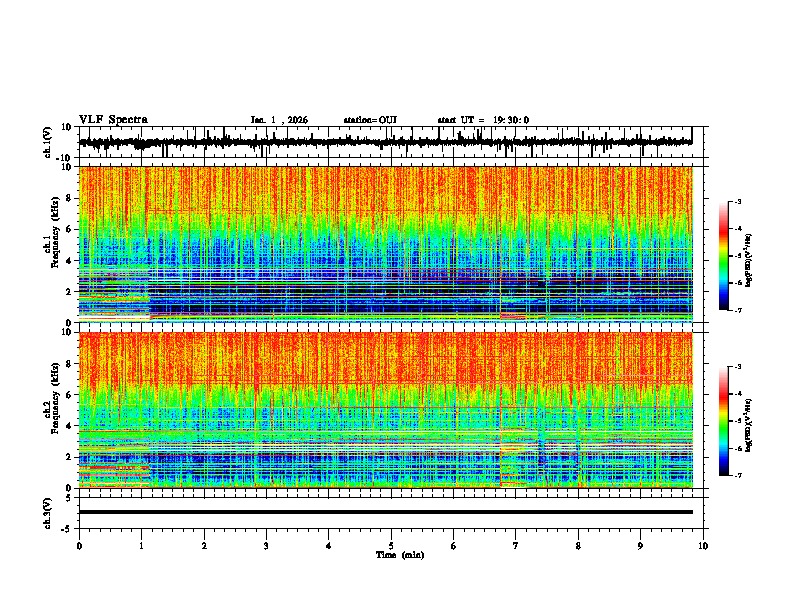Click the ch.2 colorbar log(PSD) unit label
The image size is (792, 612).
click(749, 426)
